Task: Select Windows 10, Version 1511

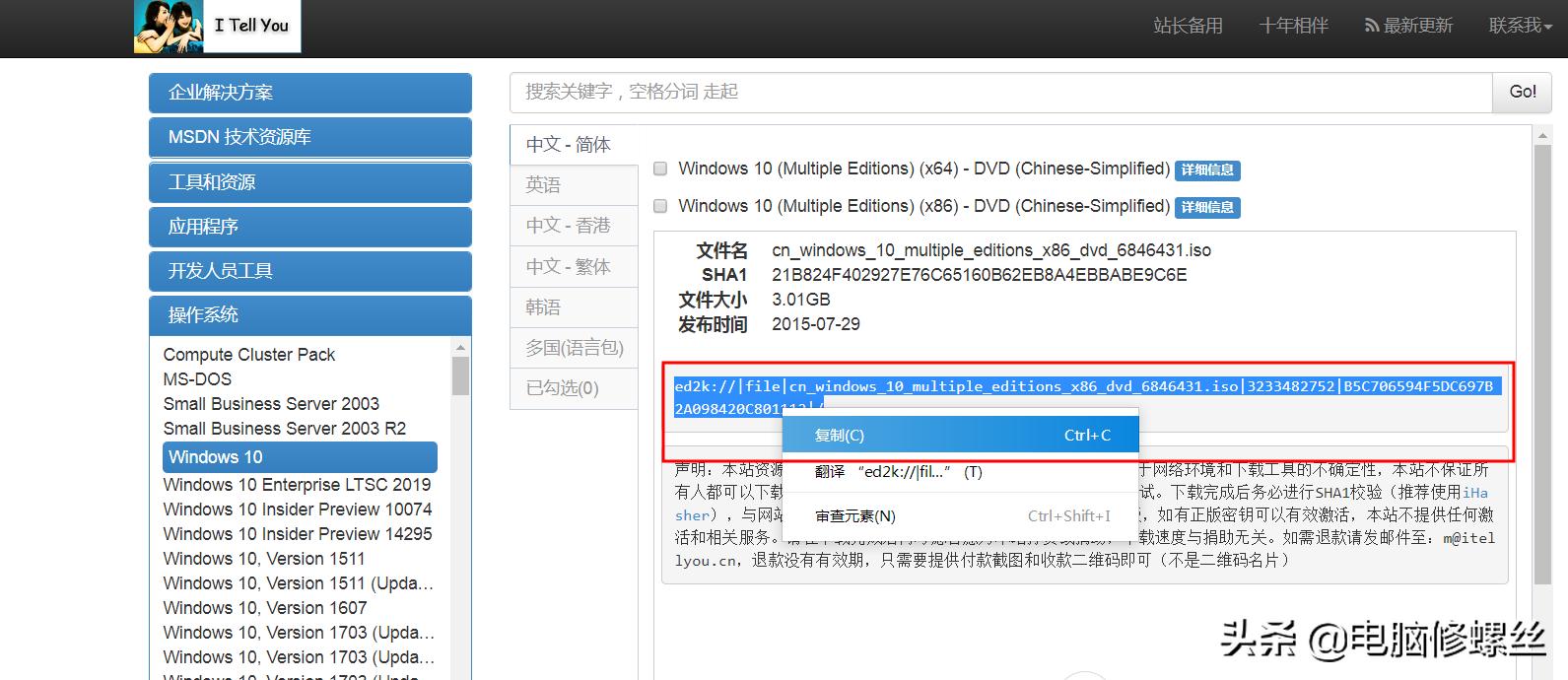Action: pos(264,559)
